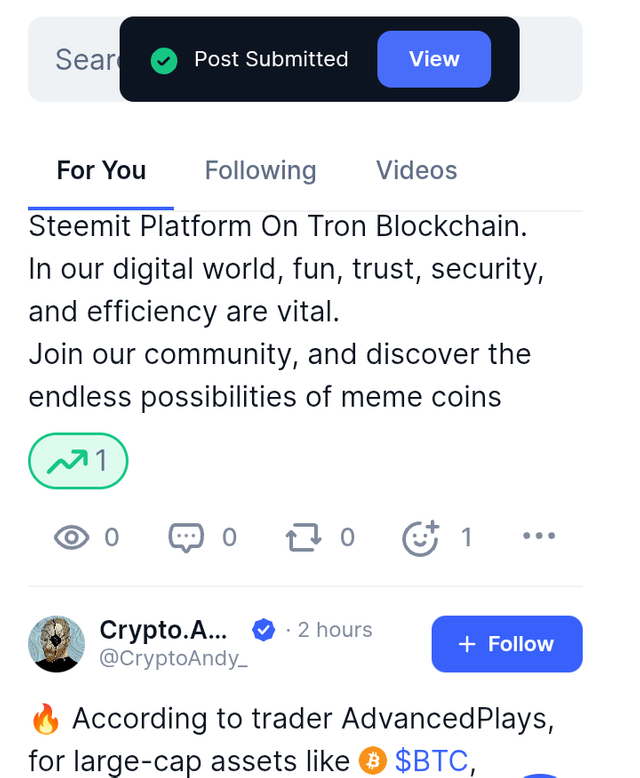640x778 pixels.
Task: Open the Crypto.A... profile name link
Action: pos(163,630)
